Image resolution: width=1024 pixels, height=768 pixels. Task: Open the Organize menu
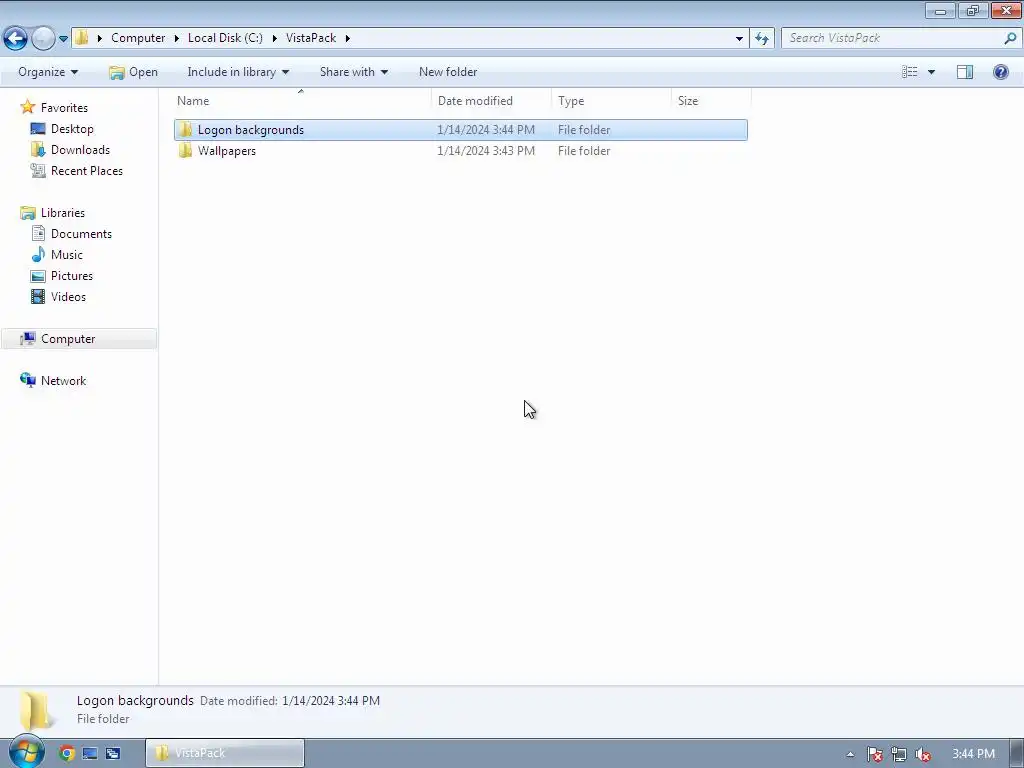(x=48, y=72)
